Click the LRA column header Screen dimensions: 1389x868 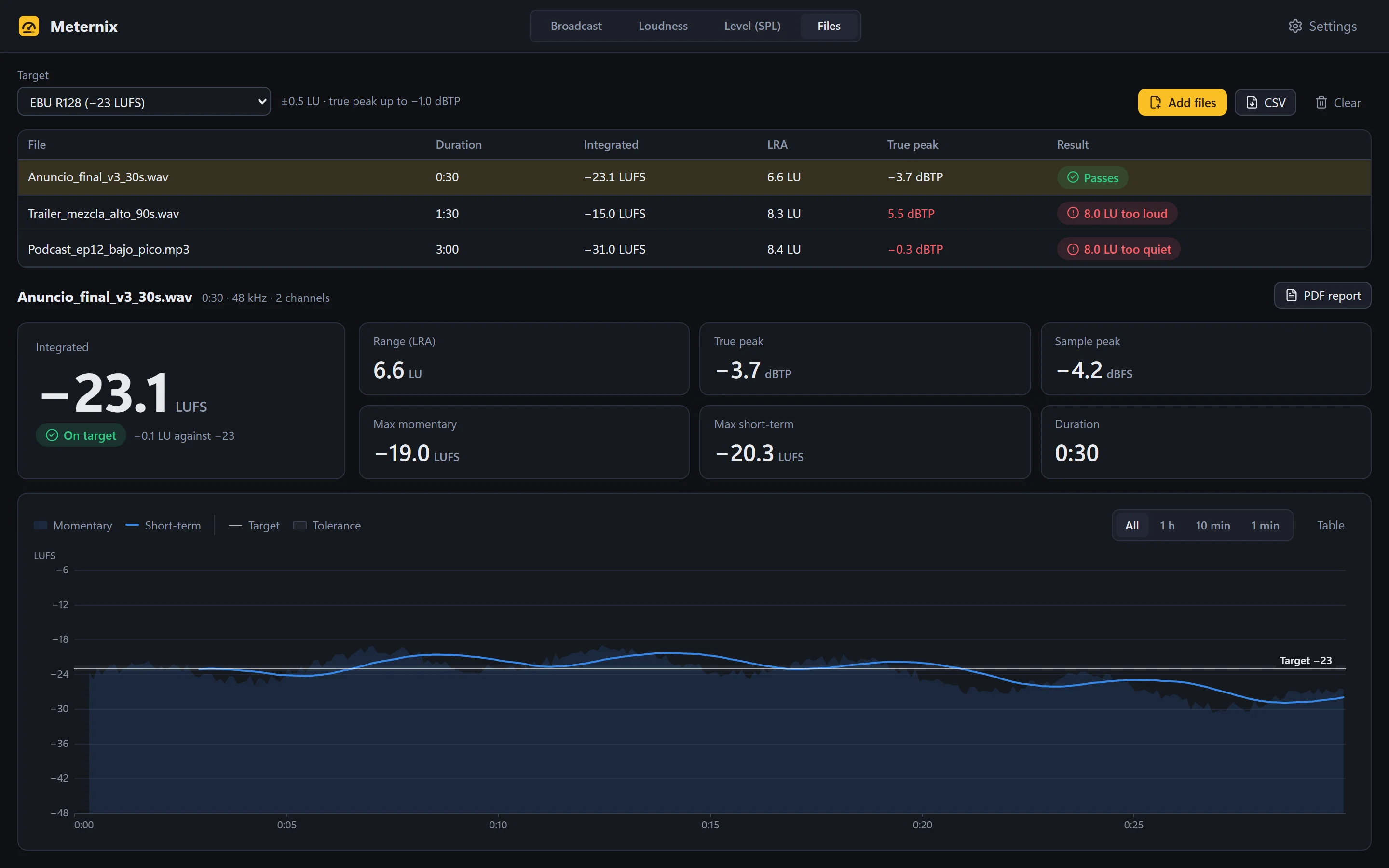point(777,145)
